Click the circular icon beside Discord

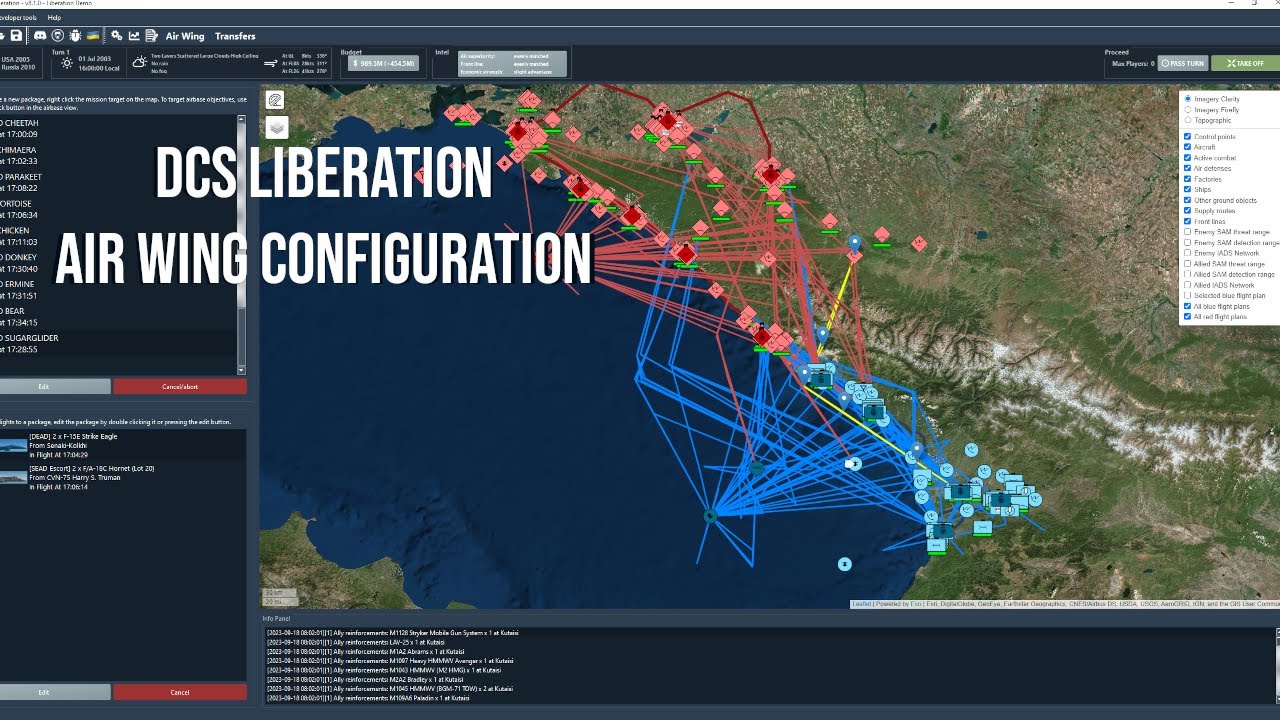[58, 36]
